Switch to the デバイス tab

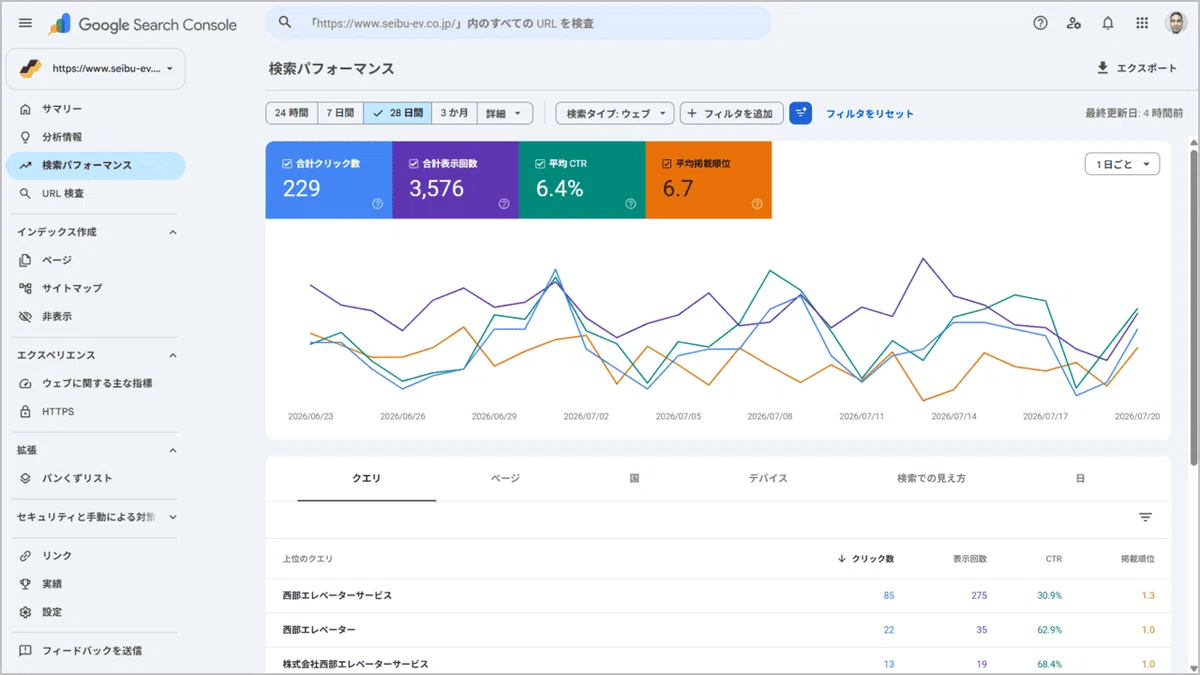(768, 479)
